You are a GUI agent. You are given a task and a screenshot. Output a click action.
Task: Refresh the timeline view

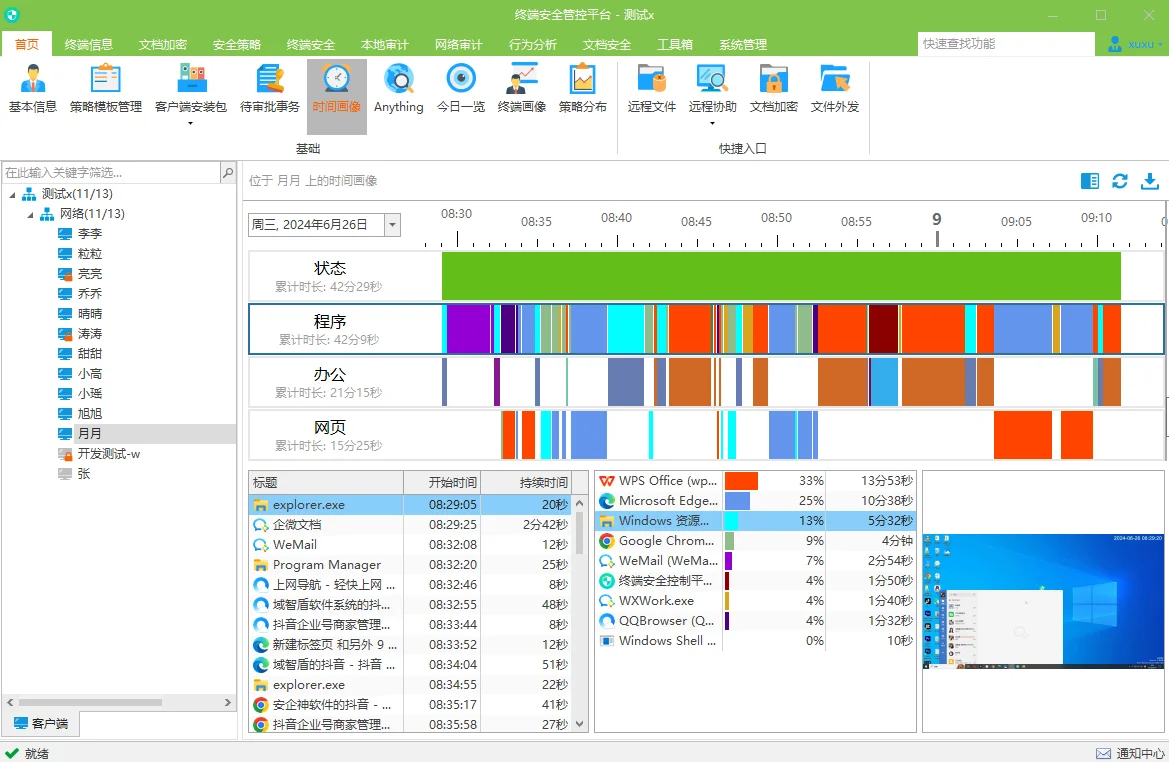(1119, 181)
